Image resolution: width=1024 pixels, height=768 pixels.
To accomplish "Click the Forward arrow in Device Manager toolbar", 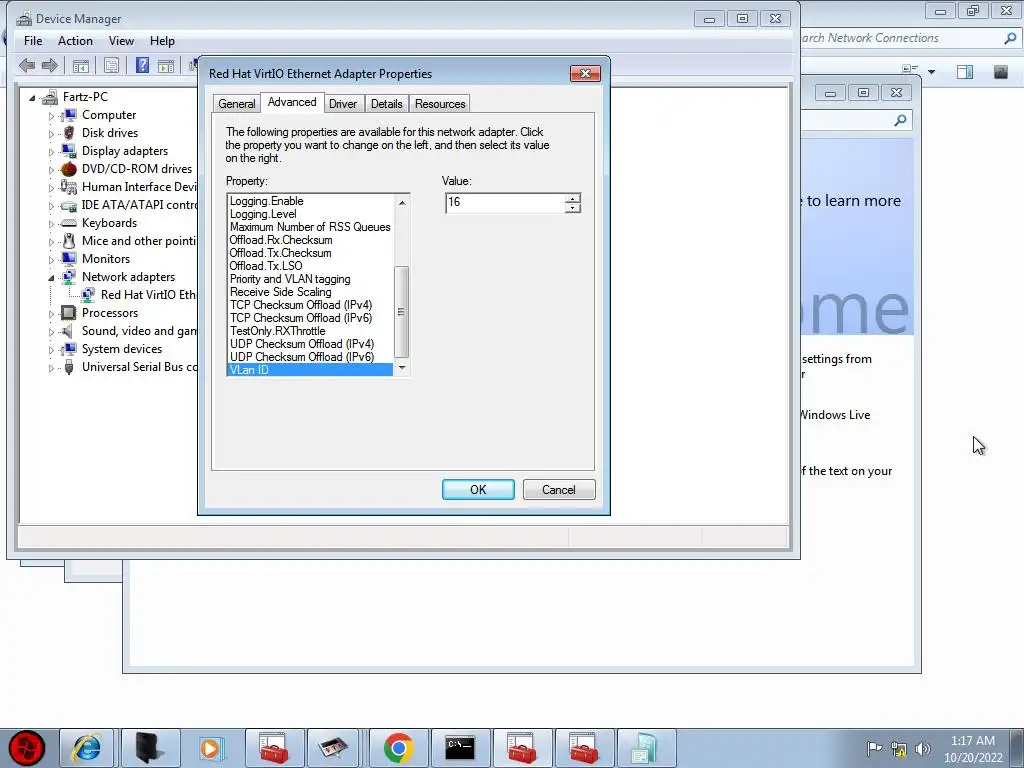I will pyautogui.click(x=50, y=65).
